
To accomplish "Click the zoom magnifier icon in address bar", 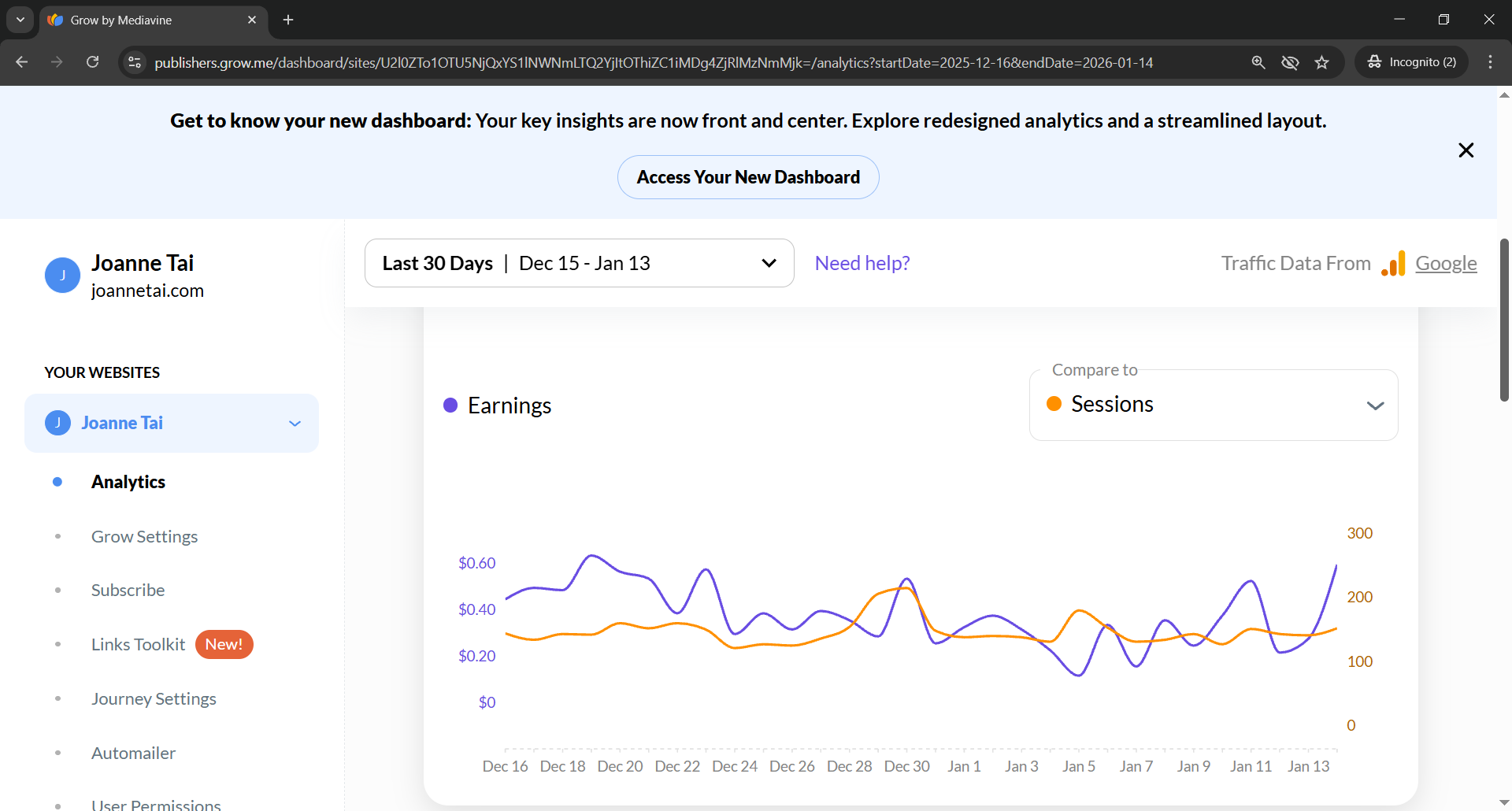I will [1258, 62].
